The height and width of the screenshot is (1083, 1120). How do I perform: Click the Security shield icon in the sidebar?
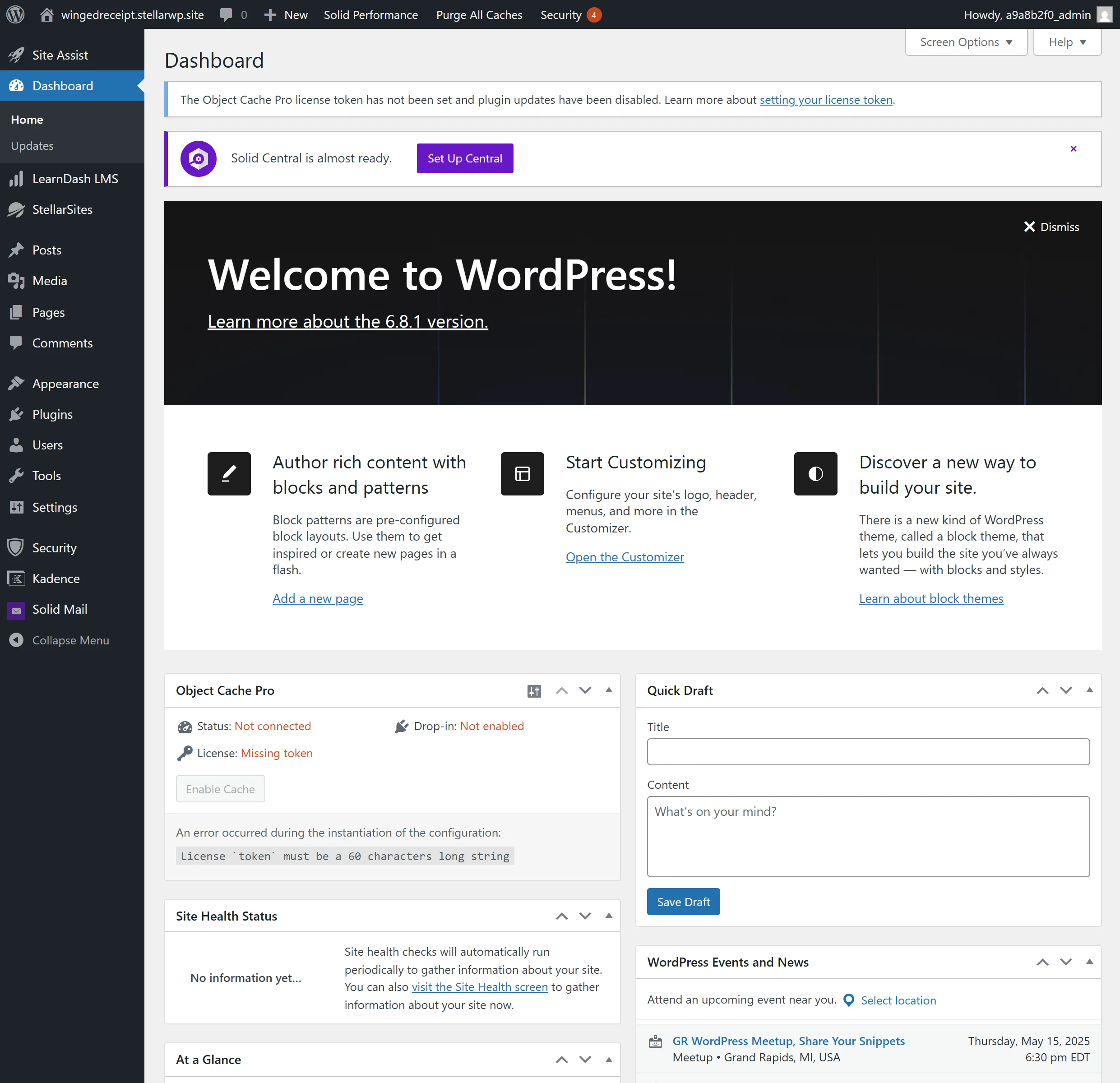tap(16, 547)
